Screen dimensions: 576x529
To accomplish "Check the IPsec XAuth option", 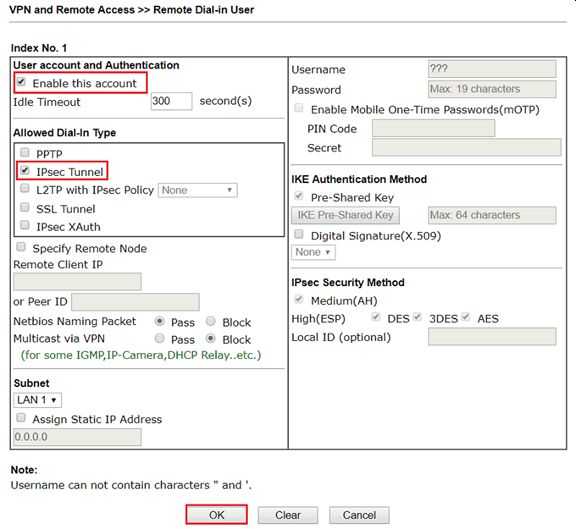I will (25, 225).
